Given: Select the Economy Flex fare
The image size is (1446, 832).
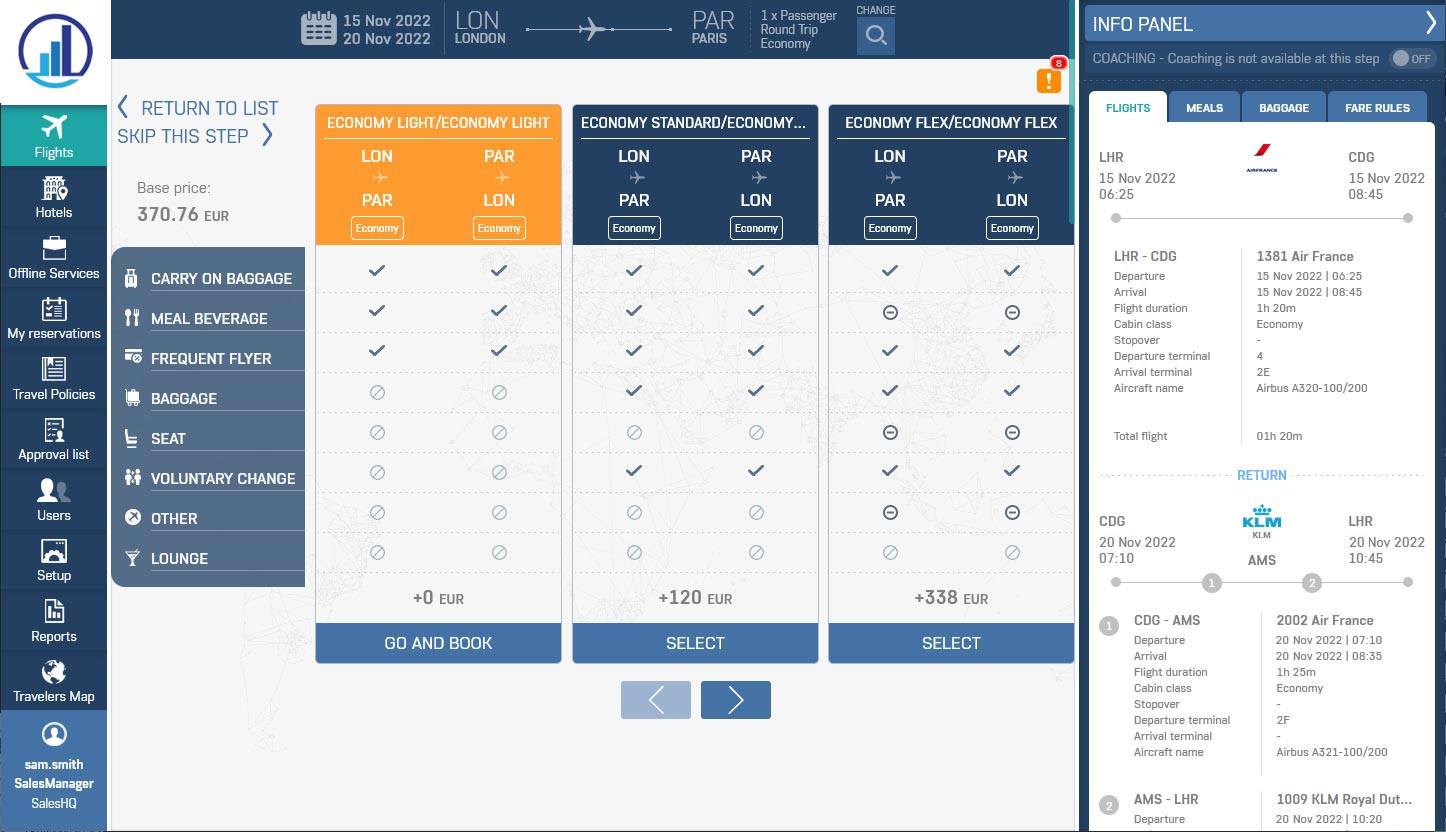Looking at the screenshot, I should coord(950,643).
